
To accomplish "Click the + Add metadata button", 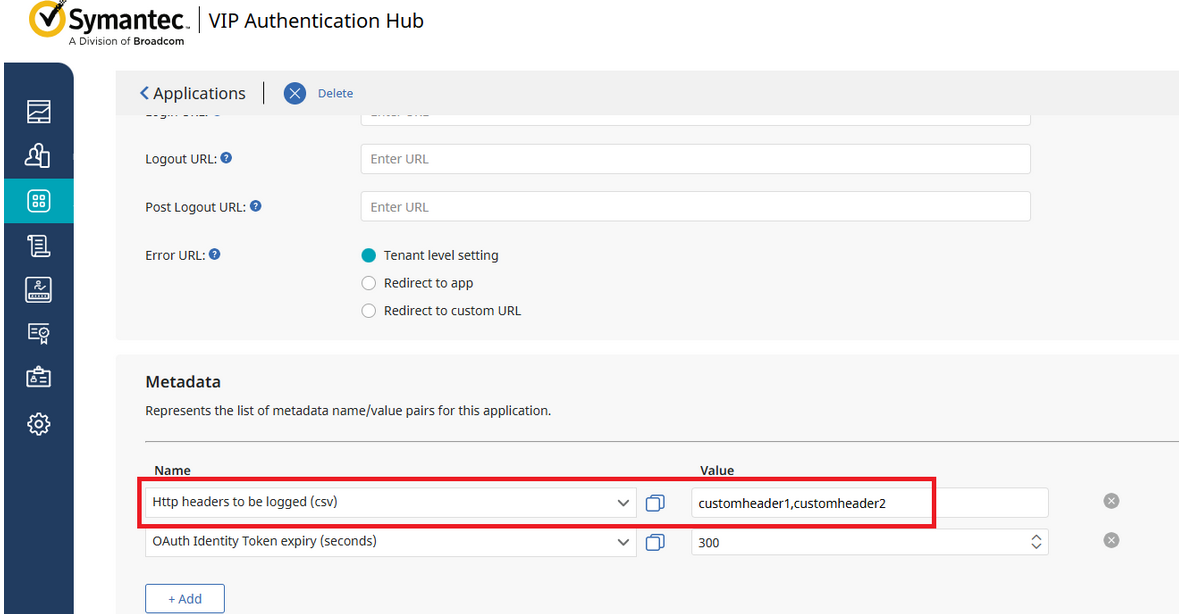I will tap(185, 598).
